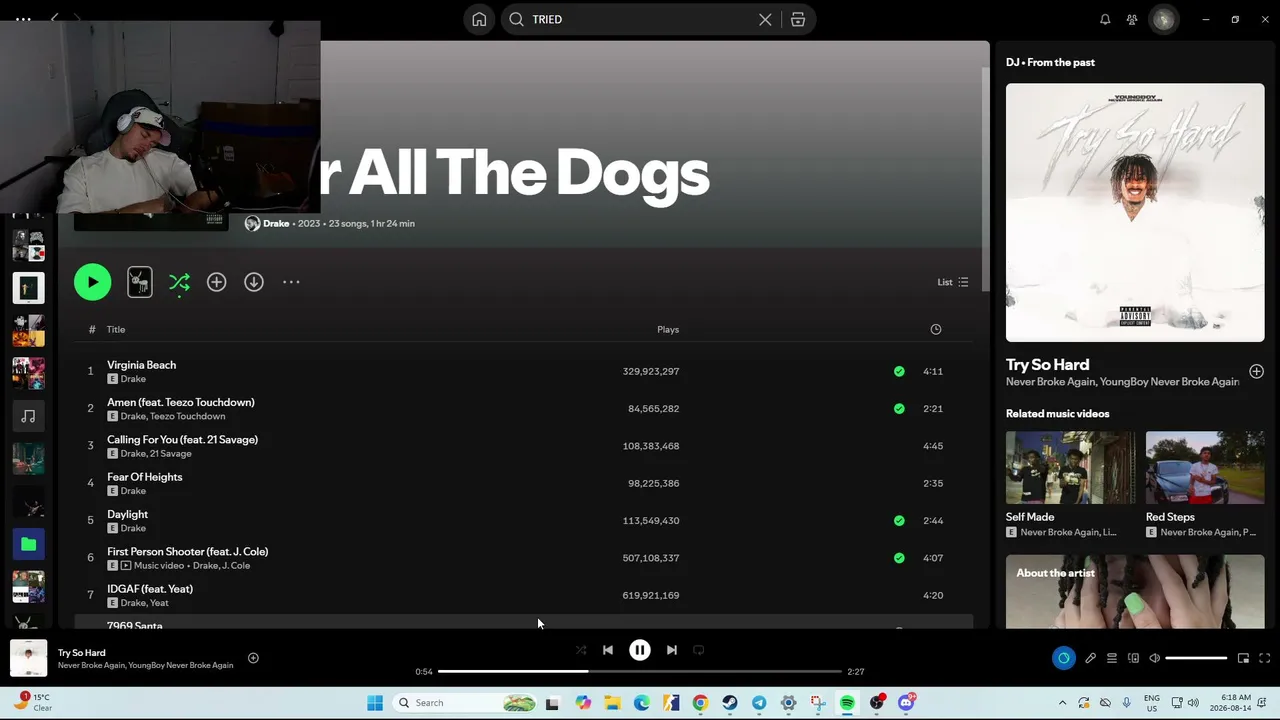1280x720 pixels.
Task: Toggle shuffle in the player controls
Action: (581, 650)
